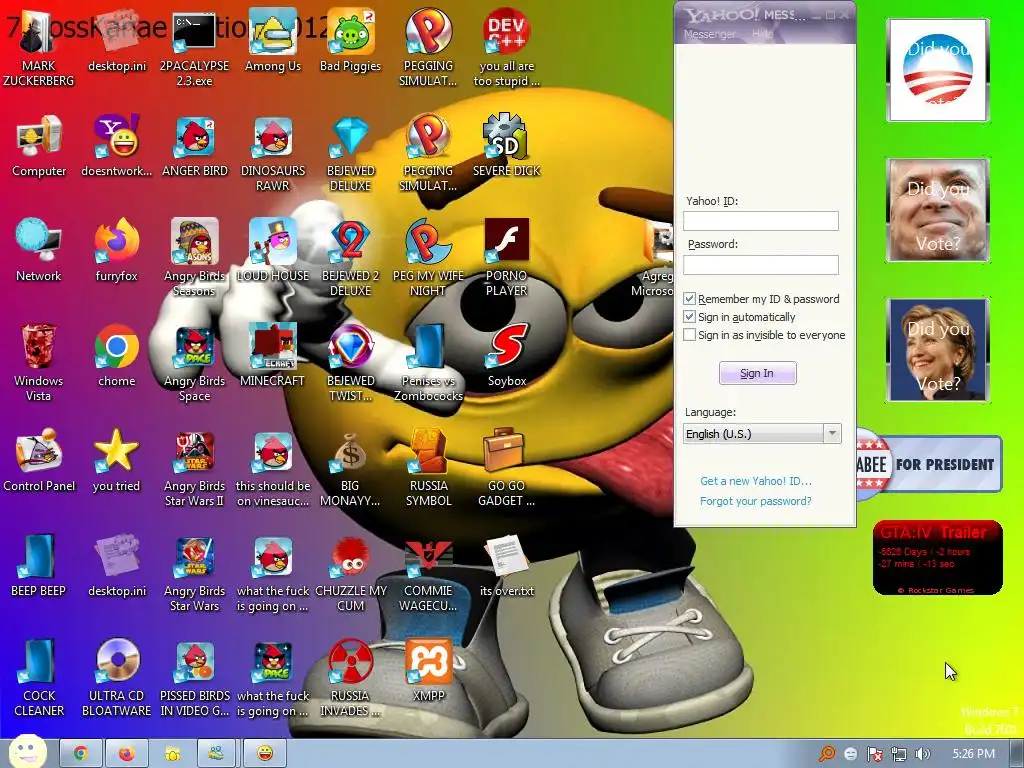The width and height of the screenshot is (1024, 768).
Task: Select the LOUD HOUSE icon
Action: [272, 251]
